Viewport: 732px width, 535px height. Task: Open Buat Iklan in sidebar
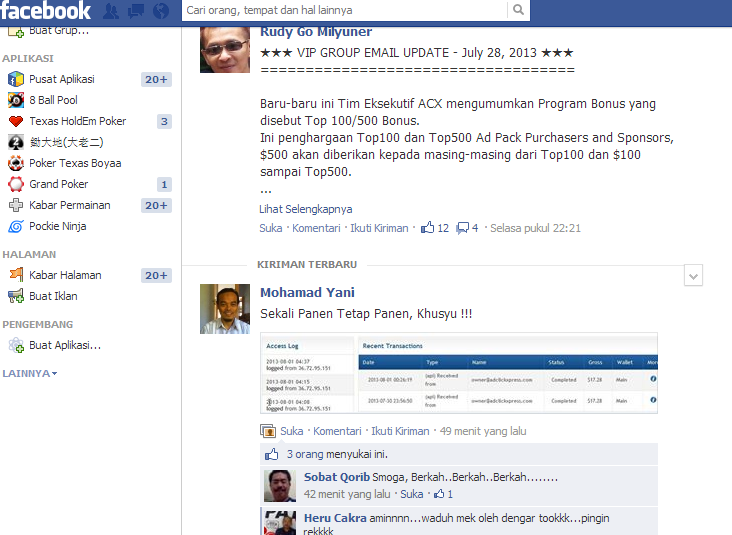[x=53, y=296]
